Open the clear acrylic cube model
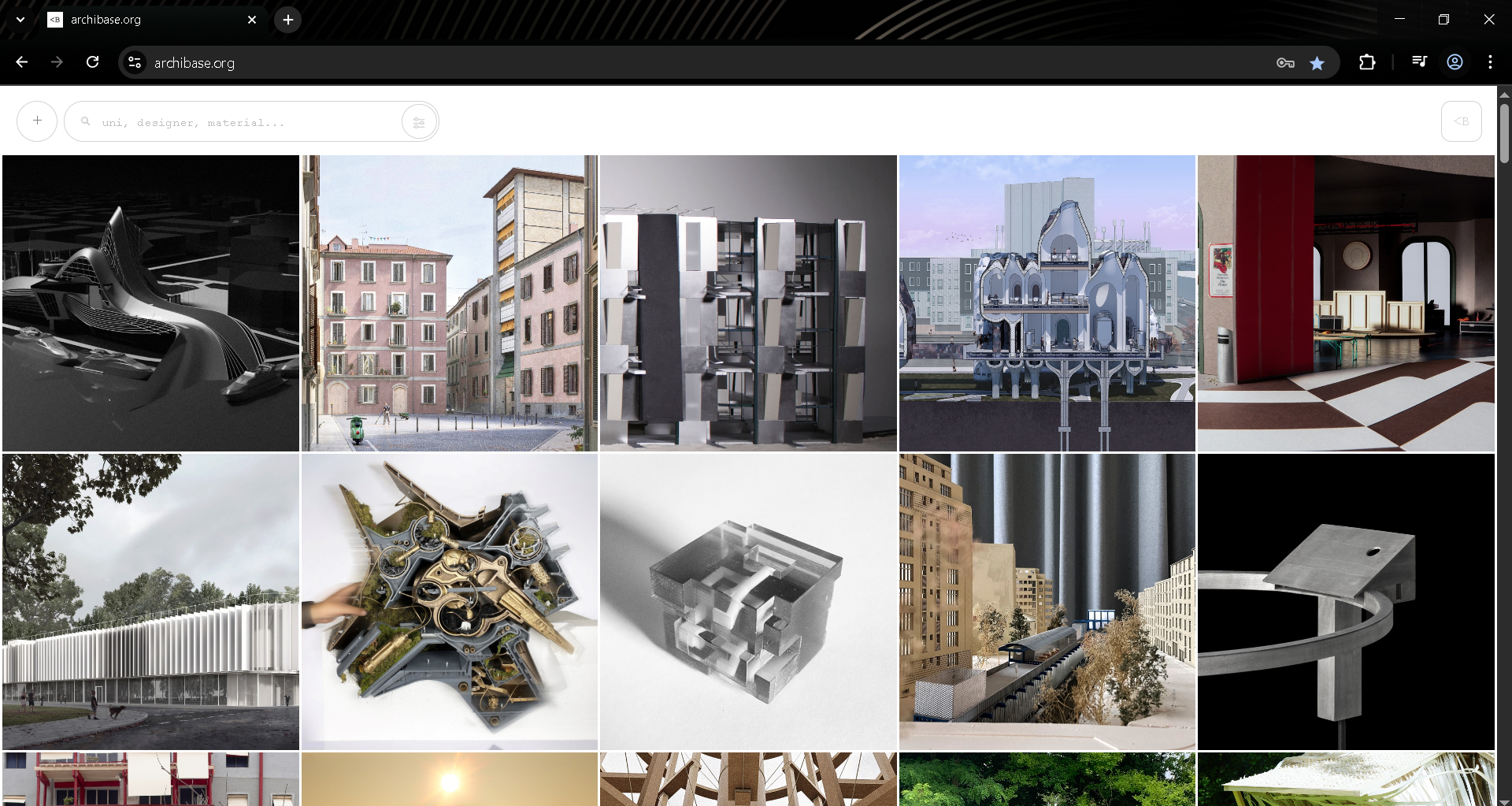The image size is (1512, 806). pos(748,602)
